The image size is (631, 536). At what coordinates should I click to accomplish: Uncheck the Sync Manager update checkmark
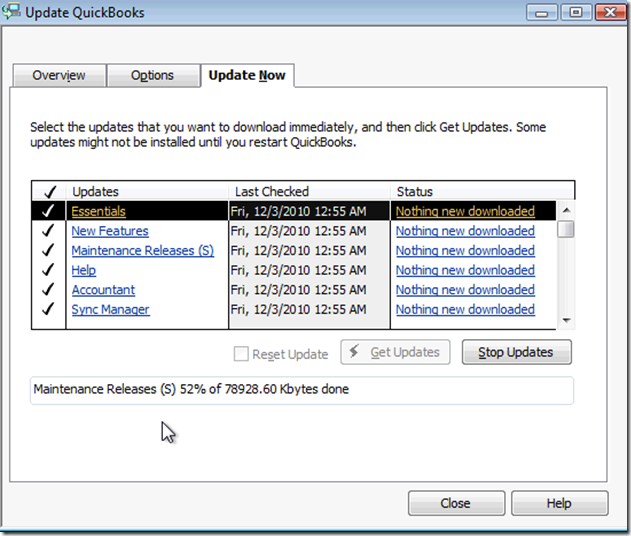click(x=49, y=309)
